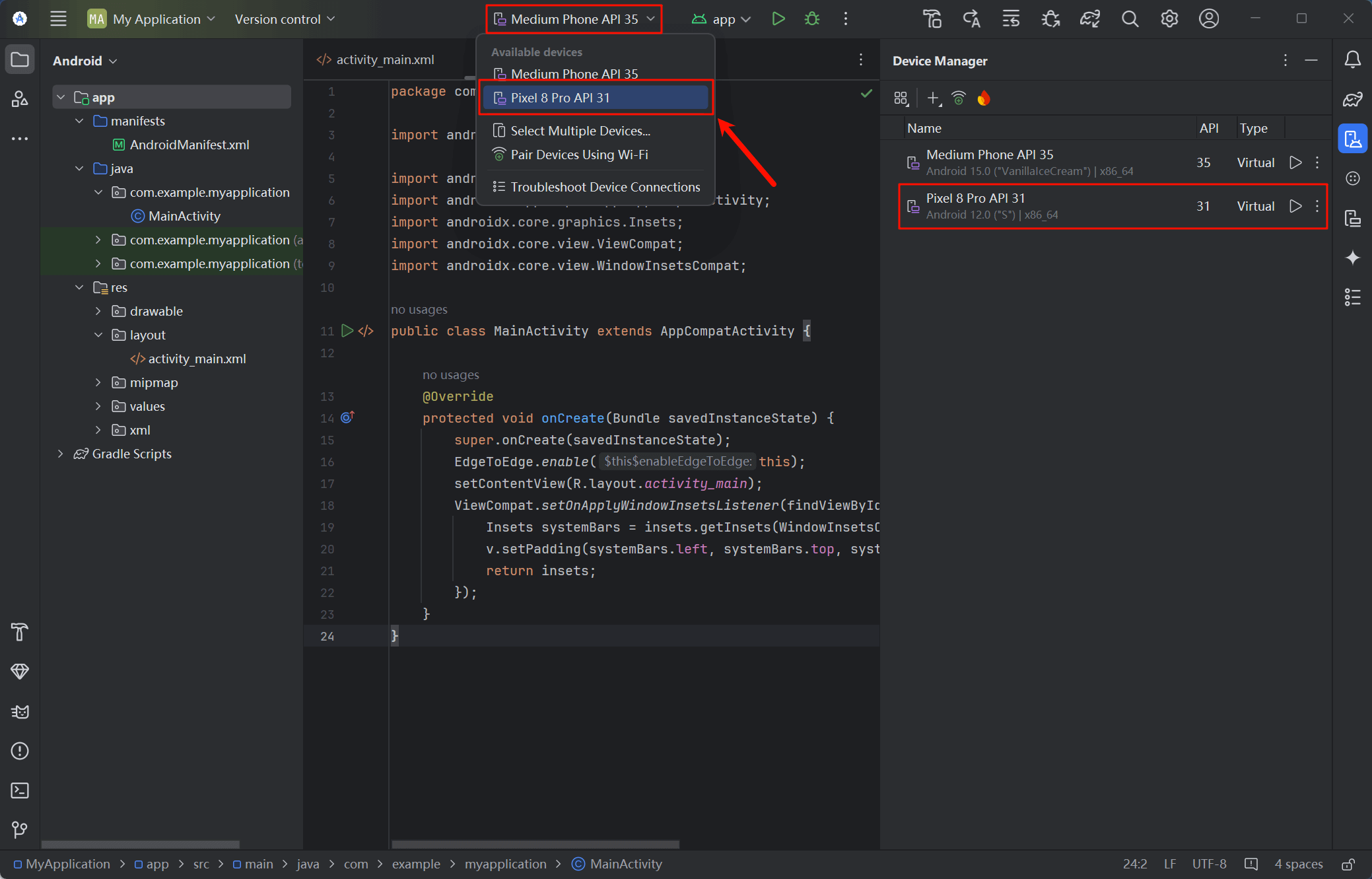Screen dimensions: 1372x879
Task: Open Device Manager options menu
Action: [1285, 60]
